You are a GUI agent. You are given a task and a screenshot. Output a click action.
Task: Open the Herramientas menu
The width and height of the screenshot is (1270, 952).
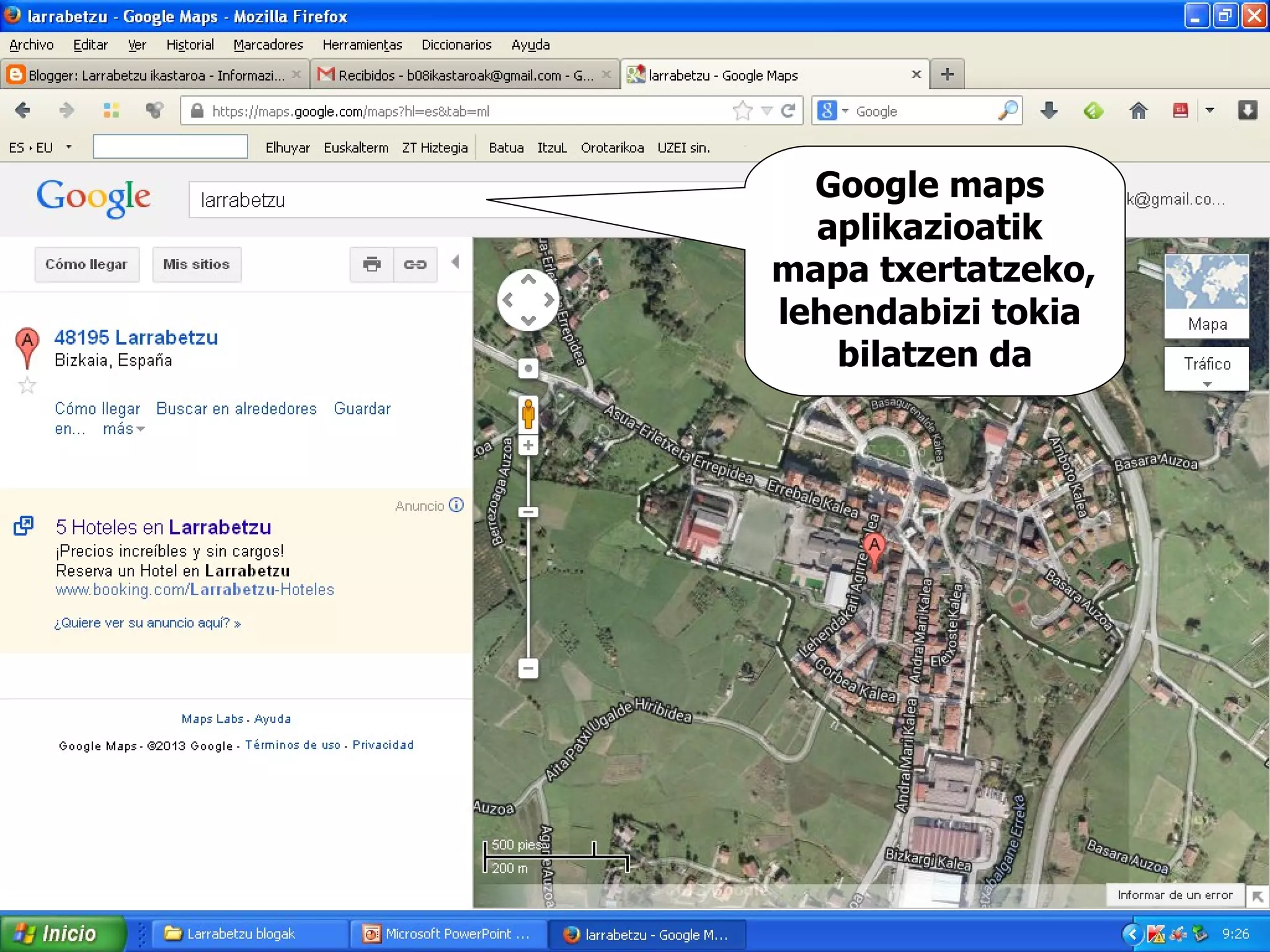[x=362, y=45]
